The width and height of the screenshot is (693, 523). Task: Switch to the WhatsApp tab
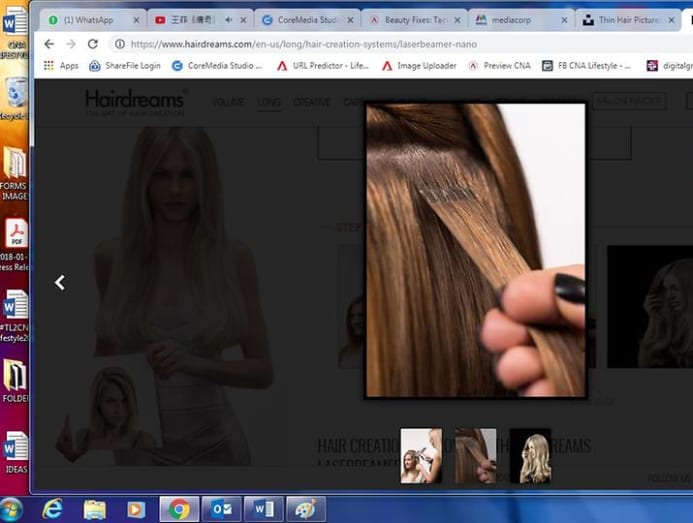coord(90,19)
